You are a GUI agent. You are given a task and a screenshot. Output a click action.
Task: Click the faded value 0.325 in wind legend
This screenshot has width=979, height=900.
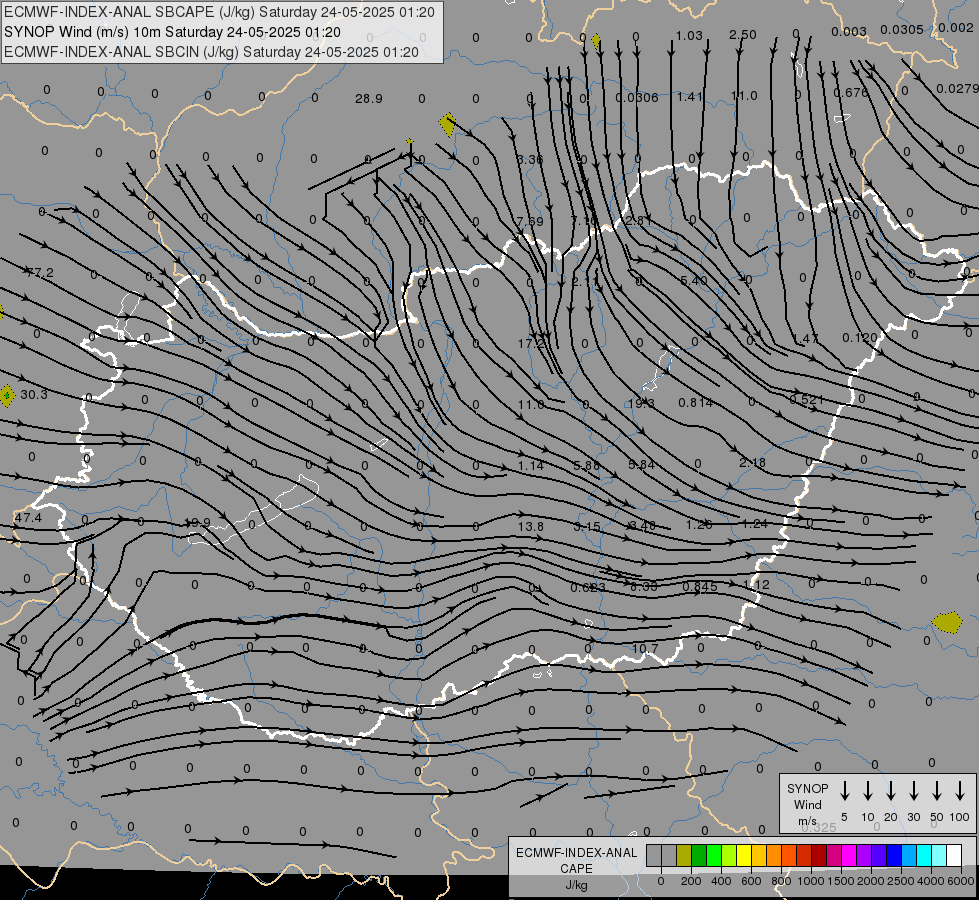[x=819, y=828]
